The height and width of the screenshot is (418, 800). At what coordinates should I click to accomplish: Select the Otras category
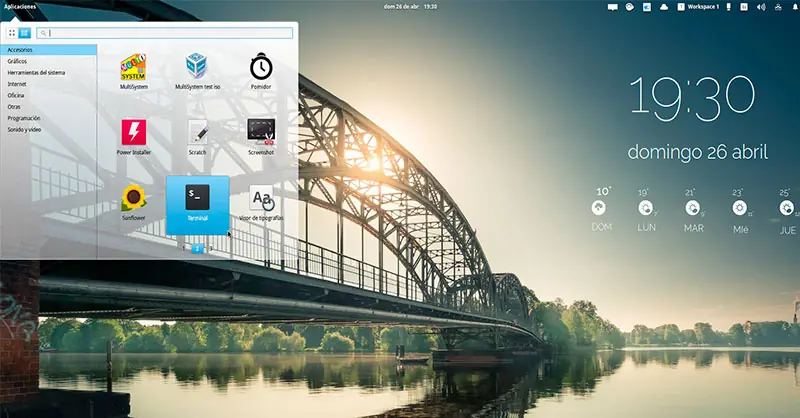click(48, 107)
